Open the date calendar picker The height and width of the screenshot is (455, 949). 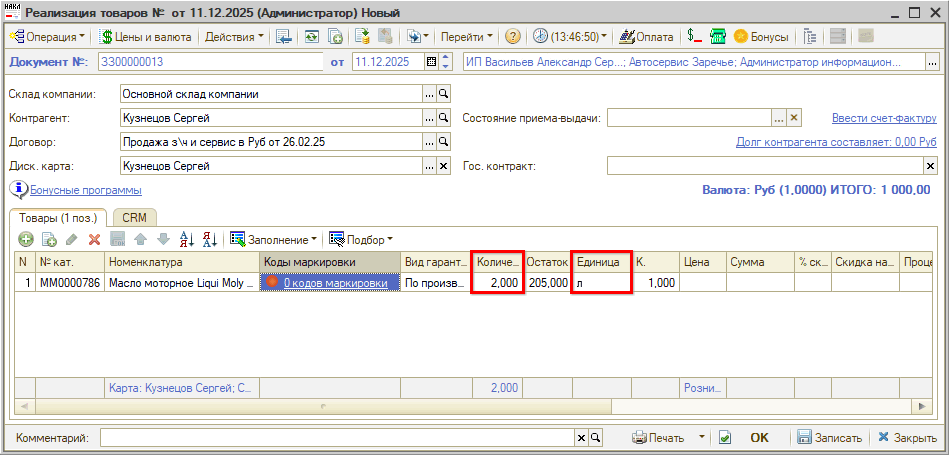(x=432, y=62)
